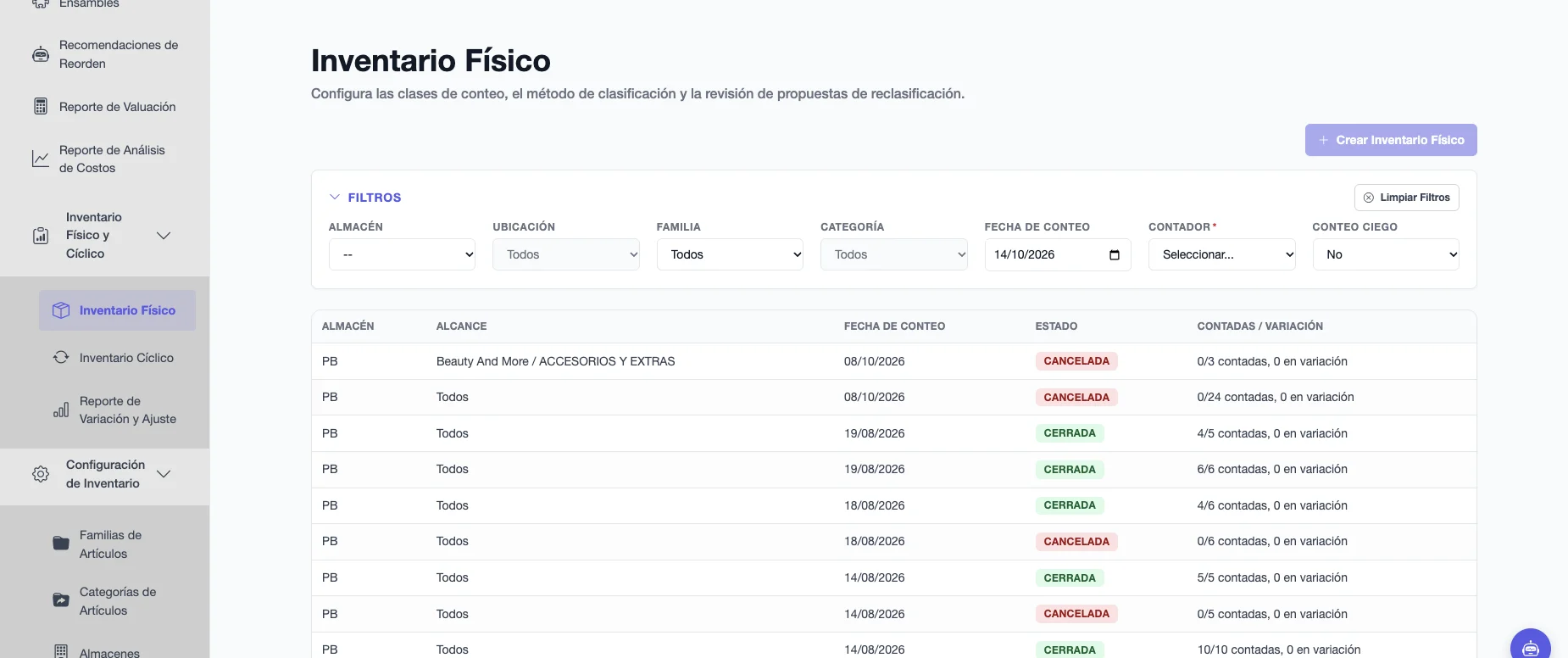Screen dimensions: 1568x658
Task: Click Crear Inventario Físico button
Action: tap(1391, 140)
